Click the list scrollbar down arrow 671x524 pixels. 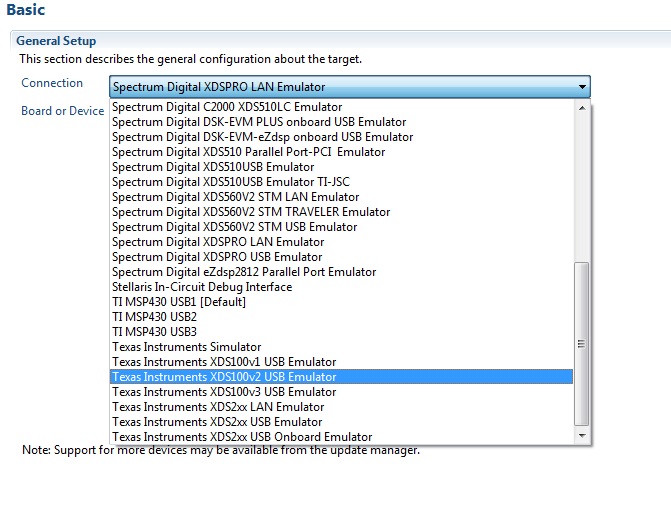point(582,436)
